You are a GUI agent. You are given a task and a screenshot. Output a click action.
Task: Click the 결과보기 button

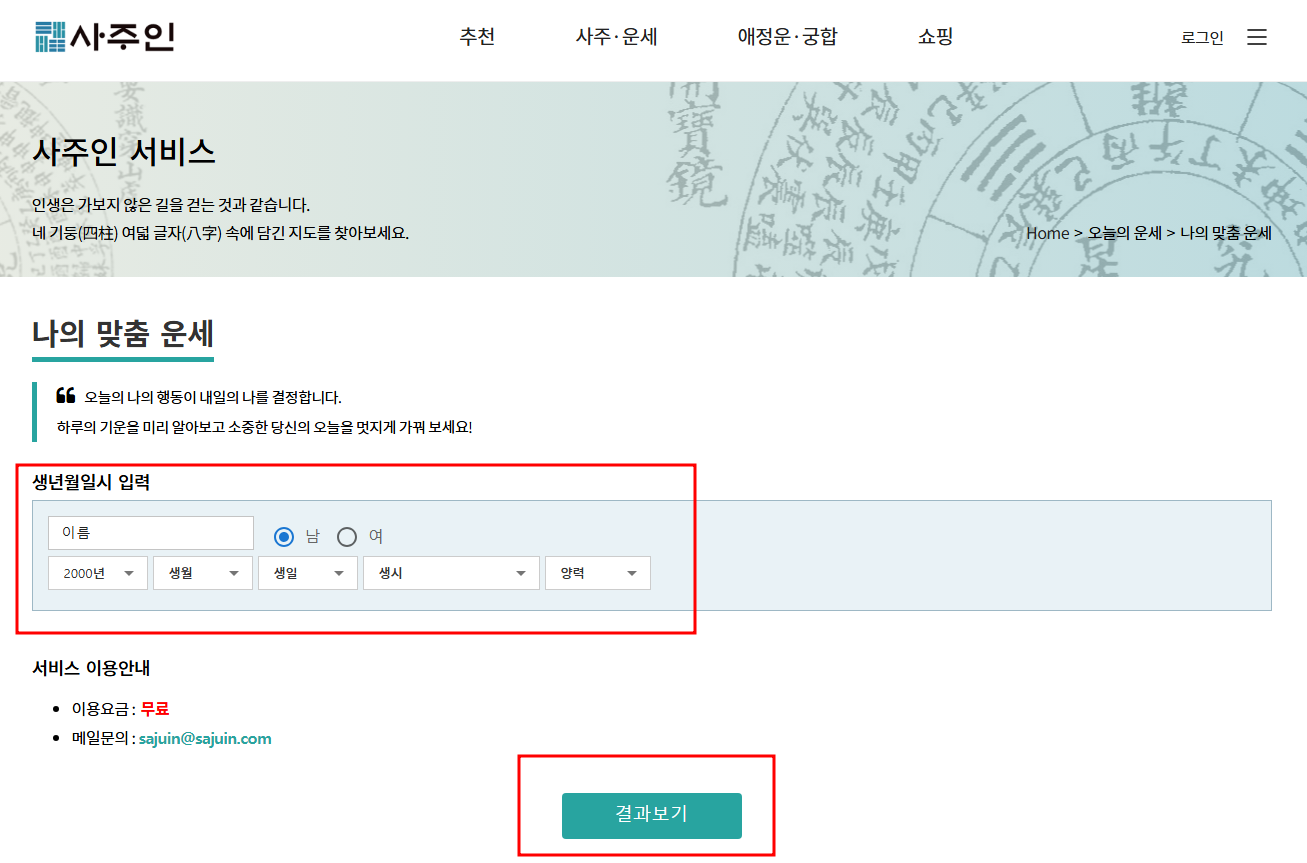pos(651,815)
